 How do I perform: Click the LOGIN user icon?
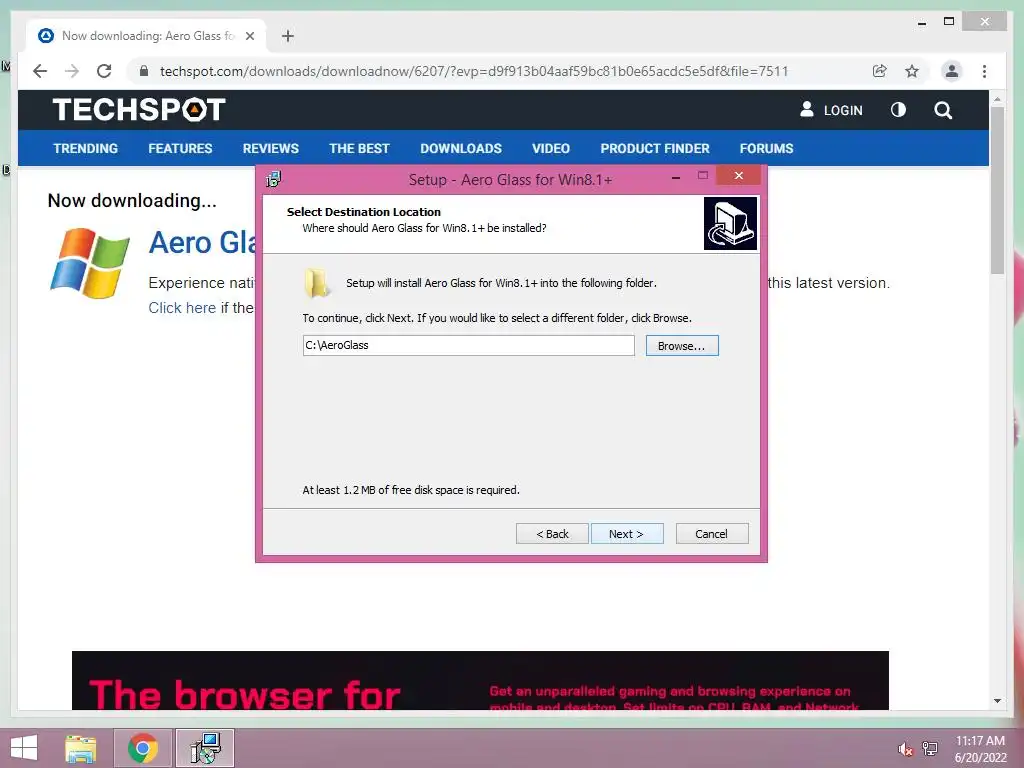[807, 109]
